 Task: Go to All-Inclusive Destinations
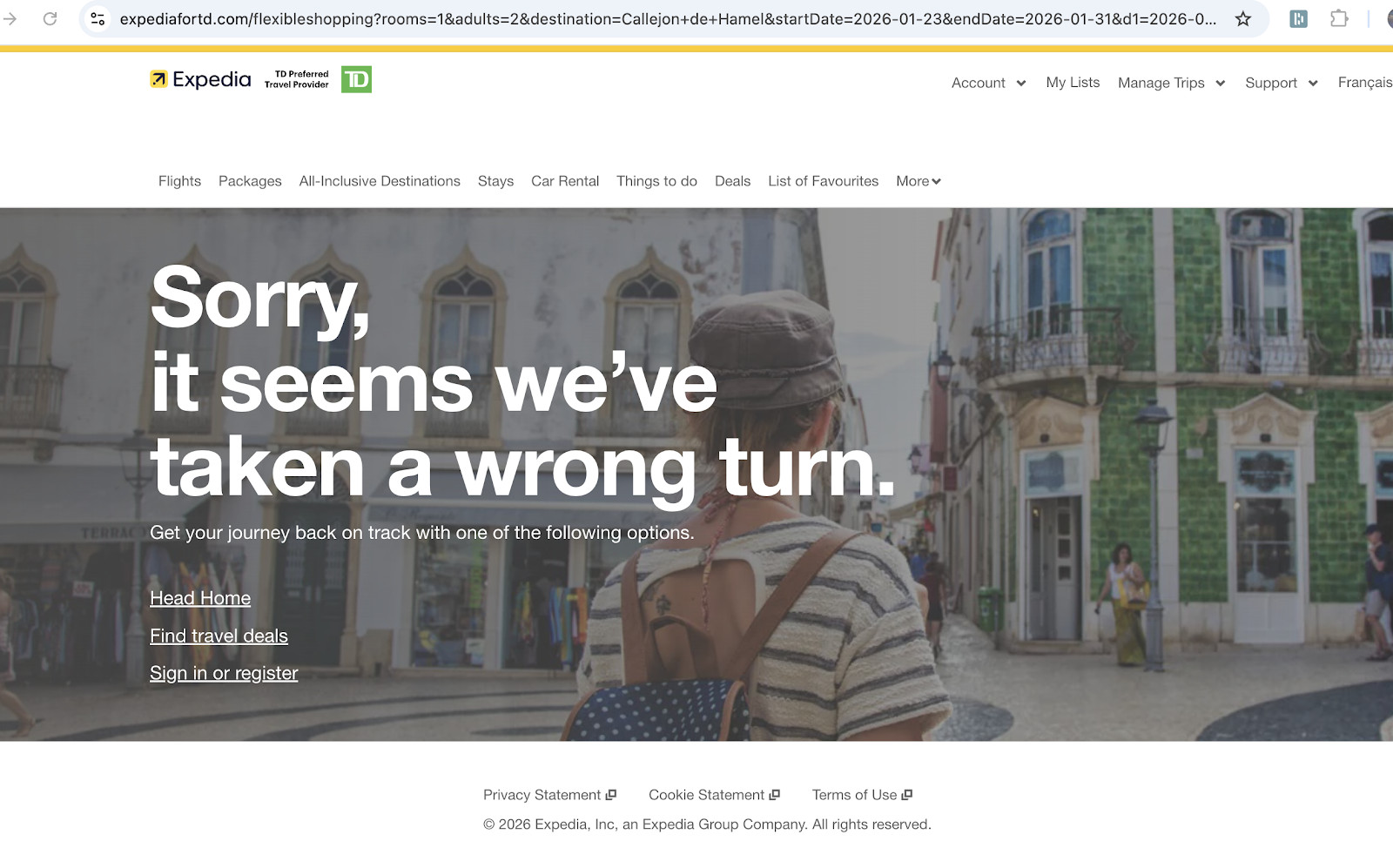click(380, 181)
